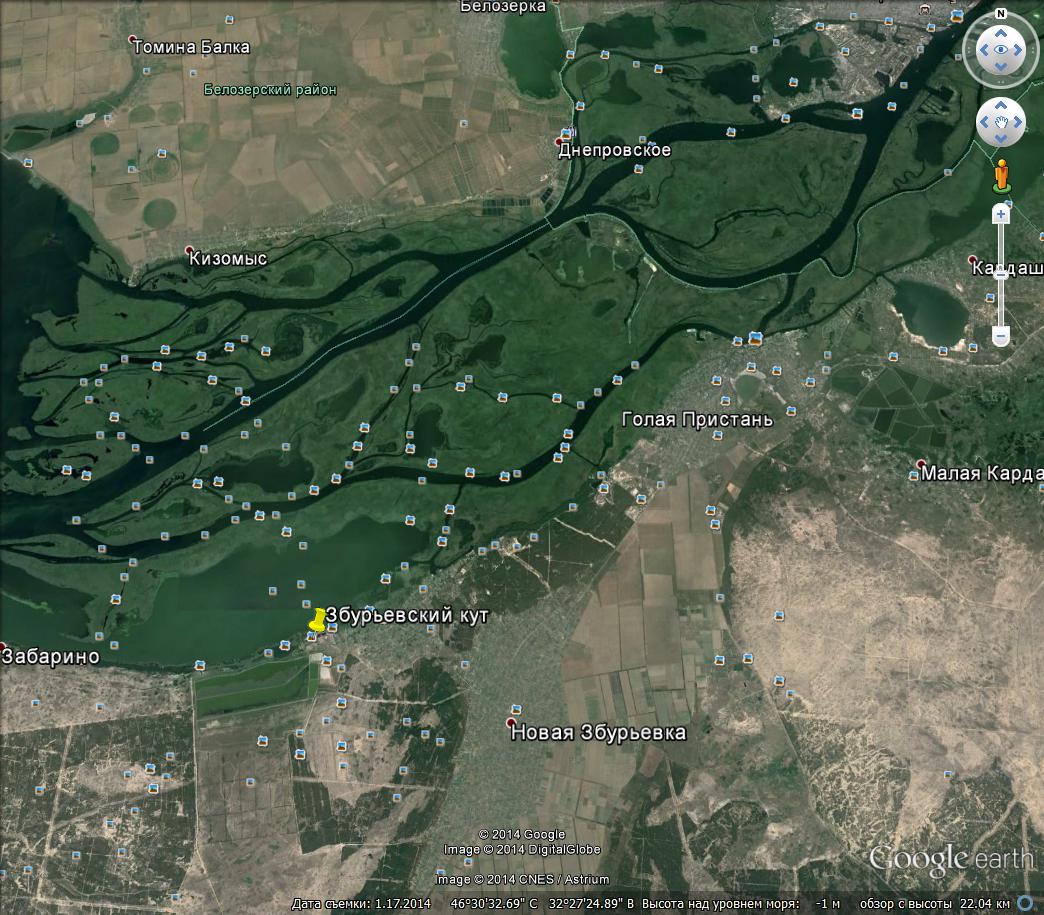Select the orange Street View pegman

pyautogui.click(x=1001, y=176)
